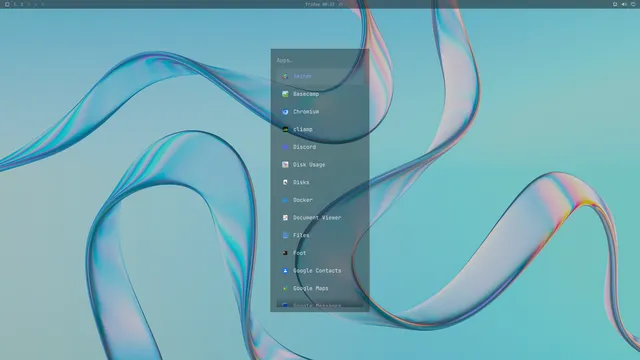This screenshot has height=360, width=640.
Task: Open Document Viewer from the launcher
Action: tap(320, 218)
